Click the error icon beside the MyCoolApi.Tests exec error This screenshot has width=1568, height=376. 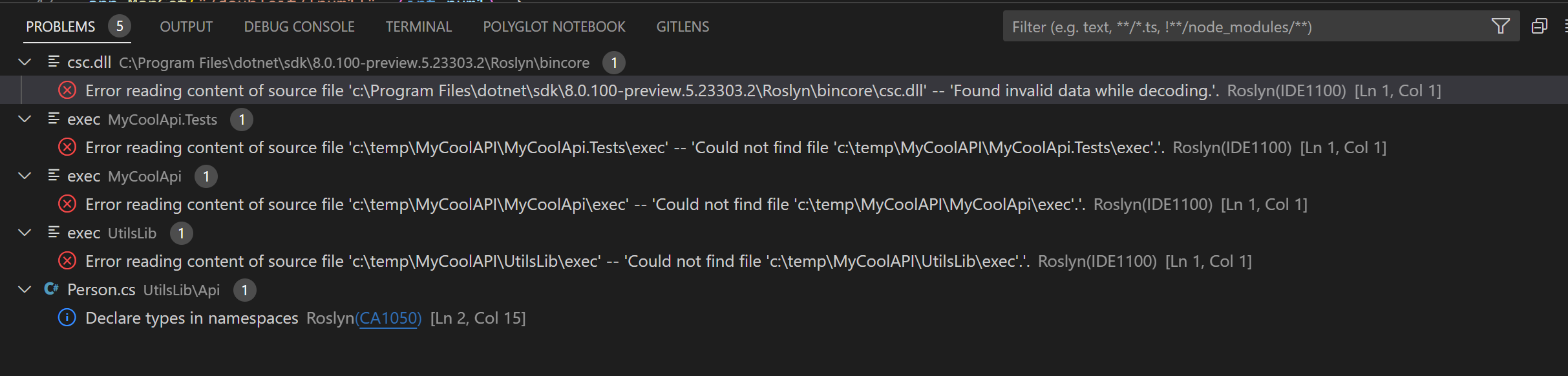(67, 147)
